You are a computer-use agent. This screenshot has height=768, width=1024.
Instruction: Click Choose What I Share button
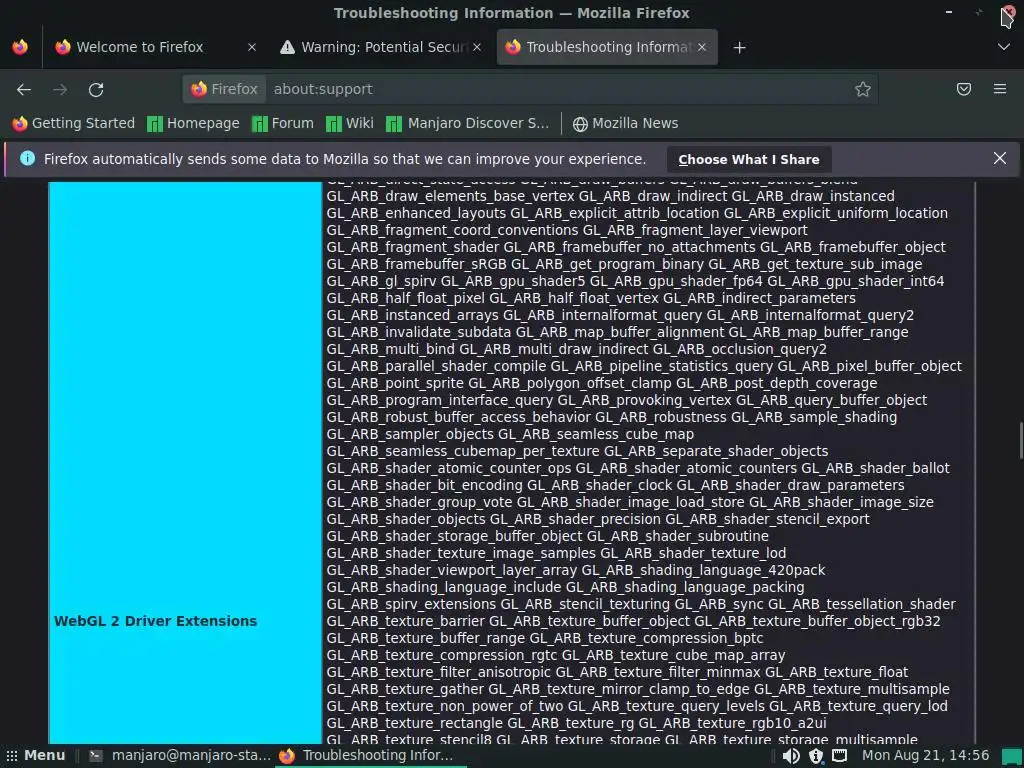pos(748,159)
